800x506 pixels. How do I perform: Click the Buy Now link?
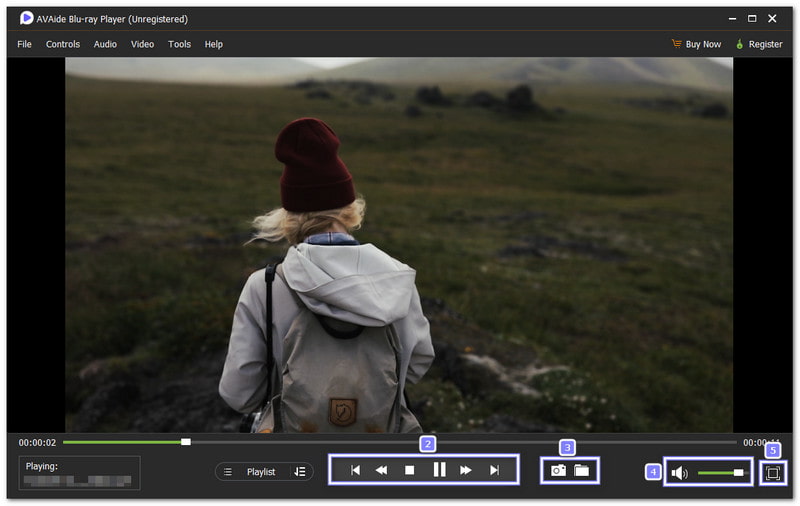pyautogui.click(x=696, y=44)
